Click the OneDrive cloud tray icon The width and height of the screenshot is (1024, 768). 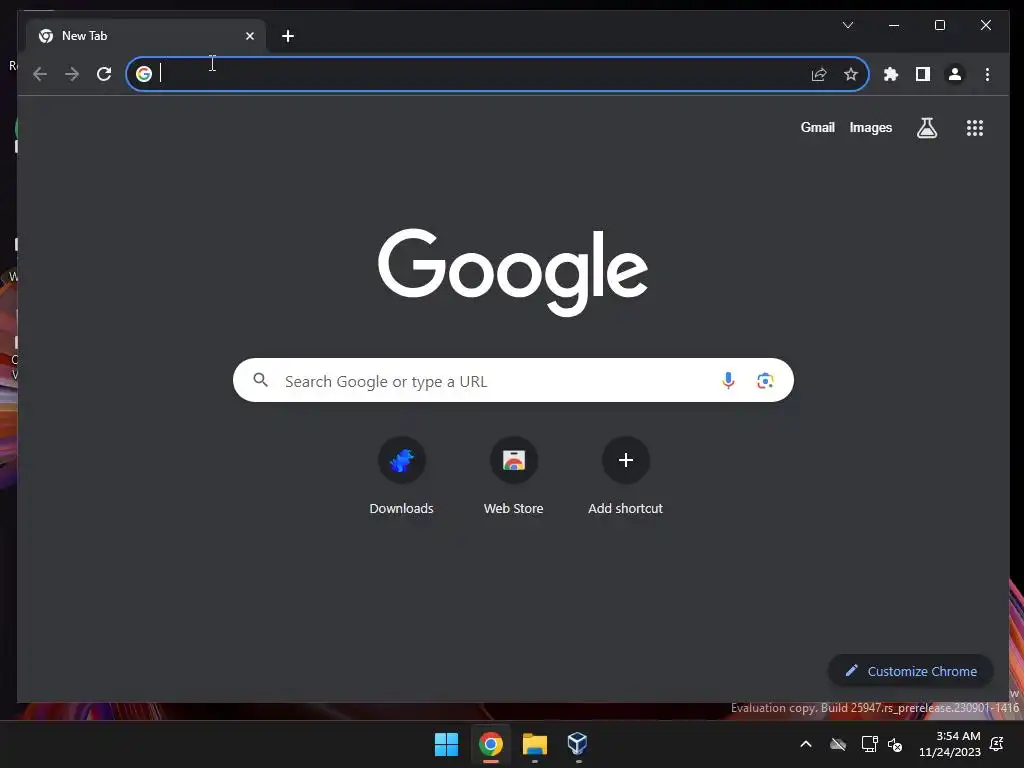[x=838, y=744]
